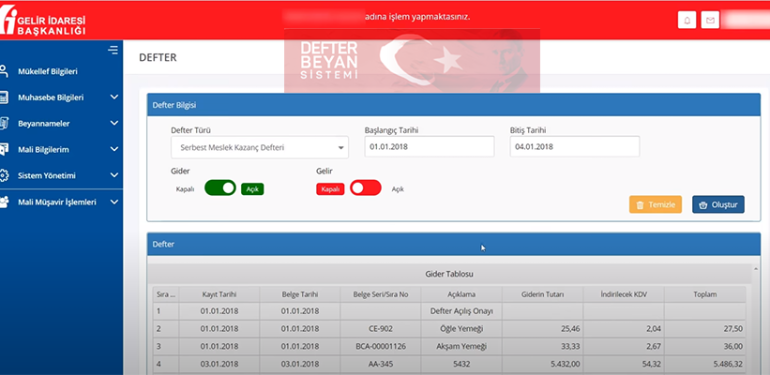Viewport: 770px width, 375px height.
Task: Click the Belge Tarihi column header
Action: pos(300,295)
